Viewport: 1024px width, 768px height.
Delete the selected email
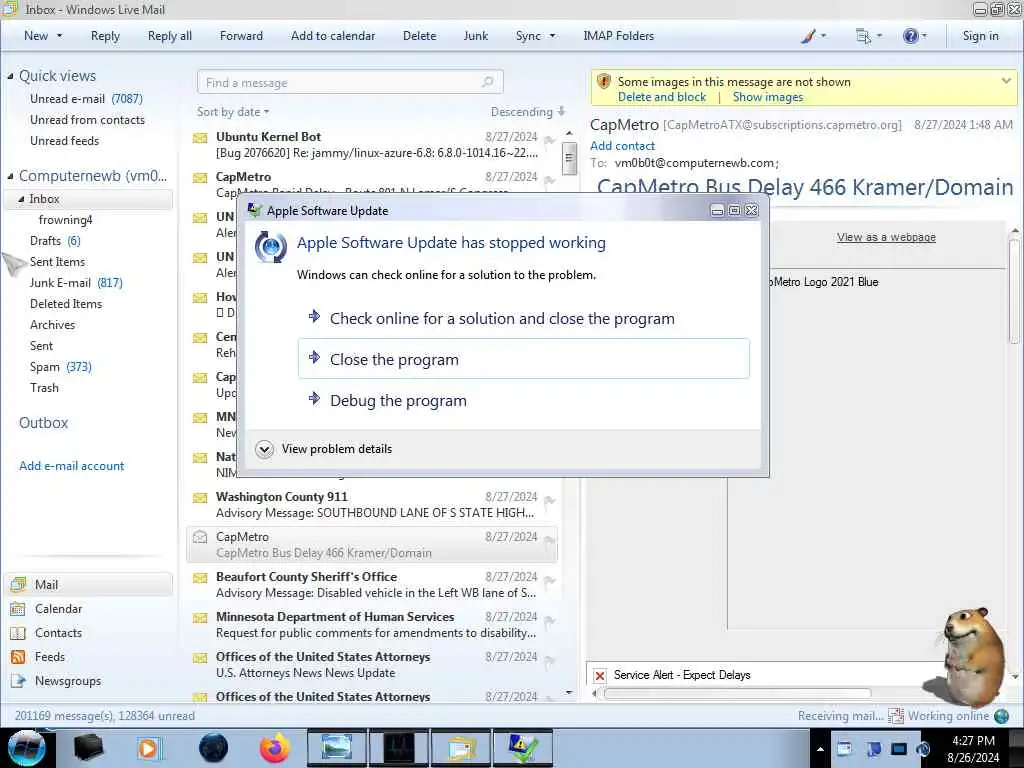click(419, 36)
